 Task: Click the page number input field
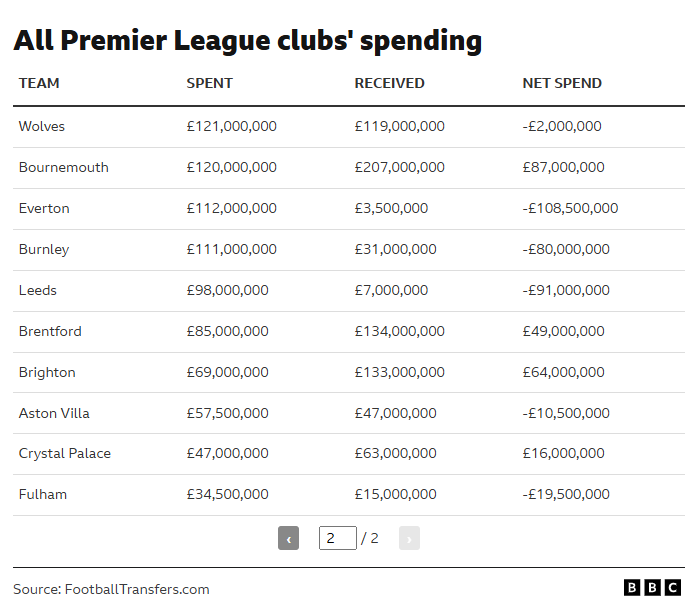point(337,538)
